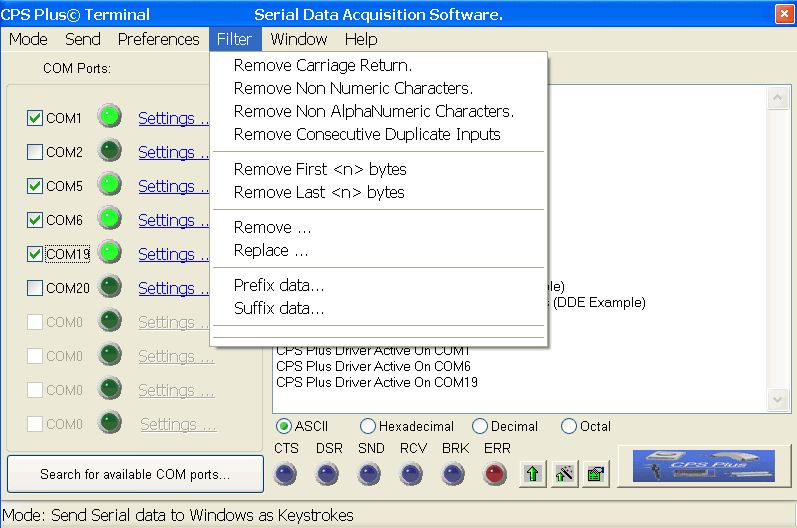Choose Prefix data... menu entry
The height and width of the screenshot is (528, 797).
[x=379, y=285]
